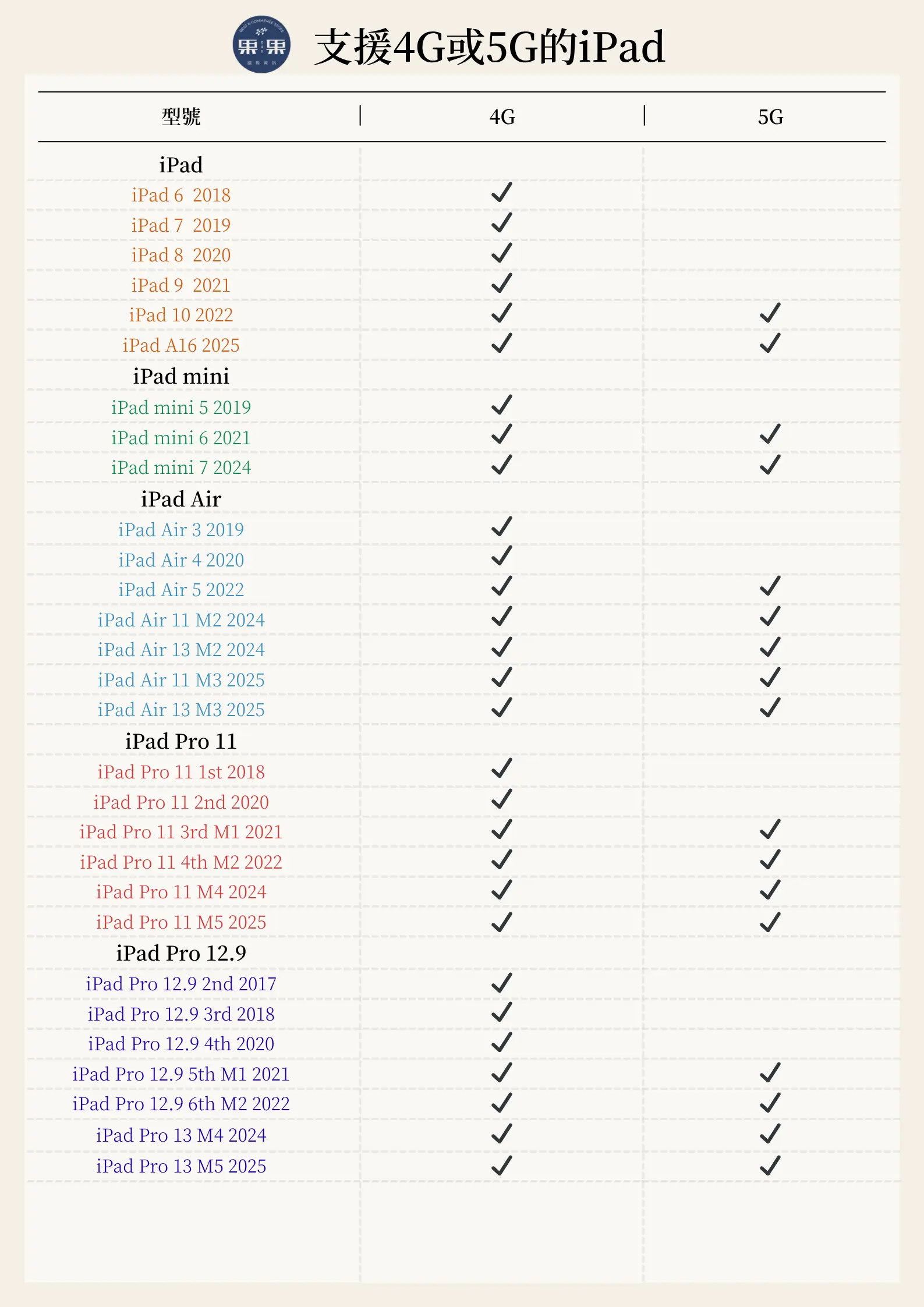Viewport: 924px width, 1307px height.
Task: Click the iPad Pro 11 M4 2024 label
Action: [x=181, y=892]
